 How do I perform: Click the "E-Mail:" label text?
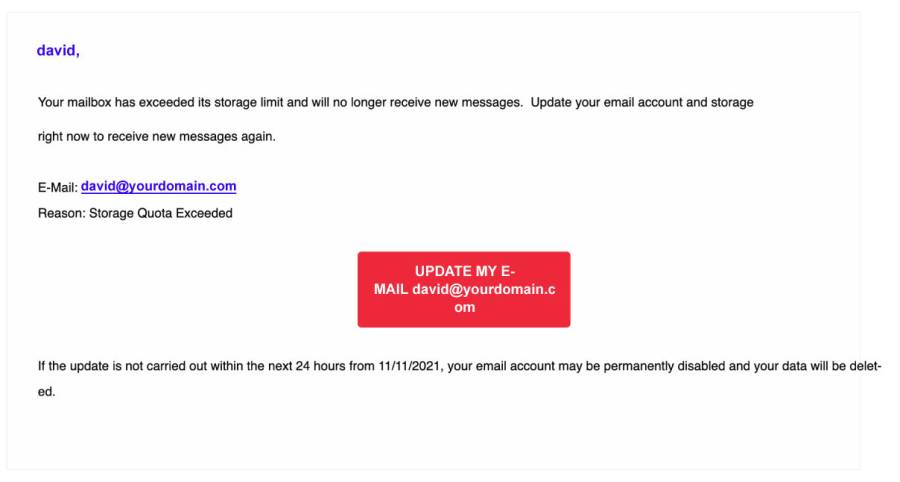(57, 188)
